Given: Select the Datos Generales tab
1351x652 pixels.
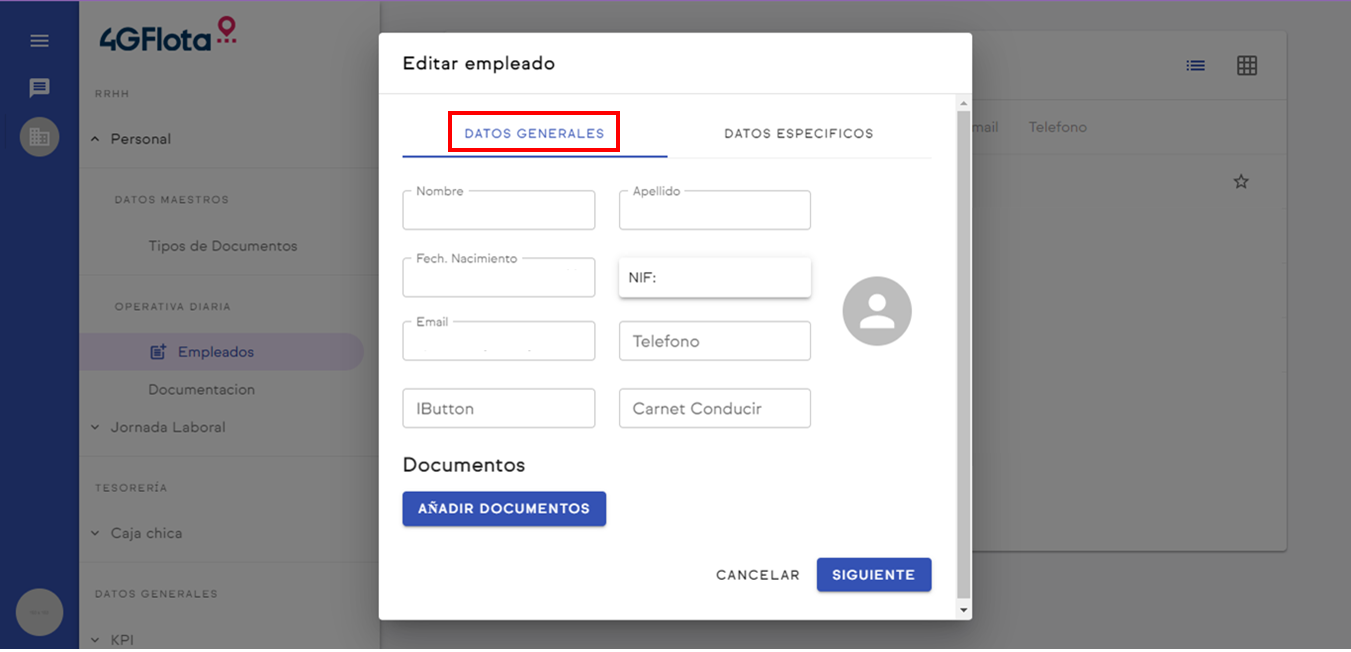Looking at the screenshot, I should pos(534,133).
